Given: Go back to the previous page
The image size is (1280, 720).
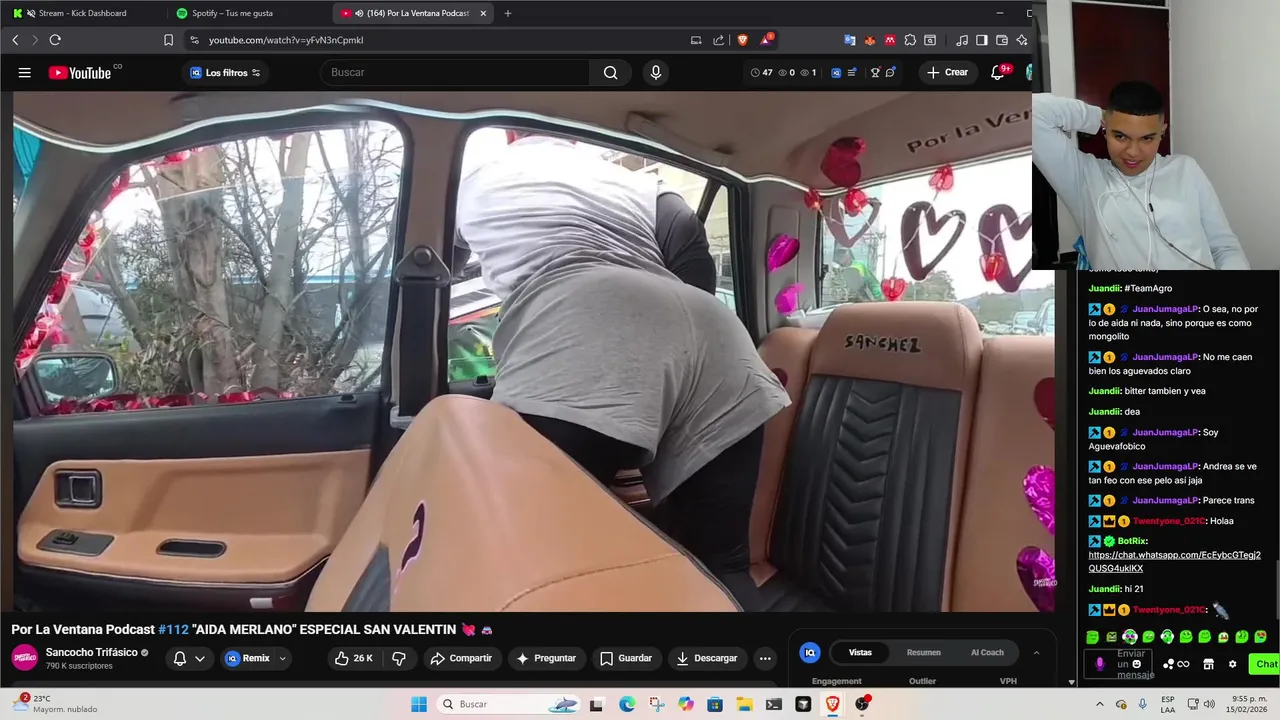Looking at the screenshot, I should [15, 40].
